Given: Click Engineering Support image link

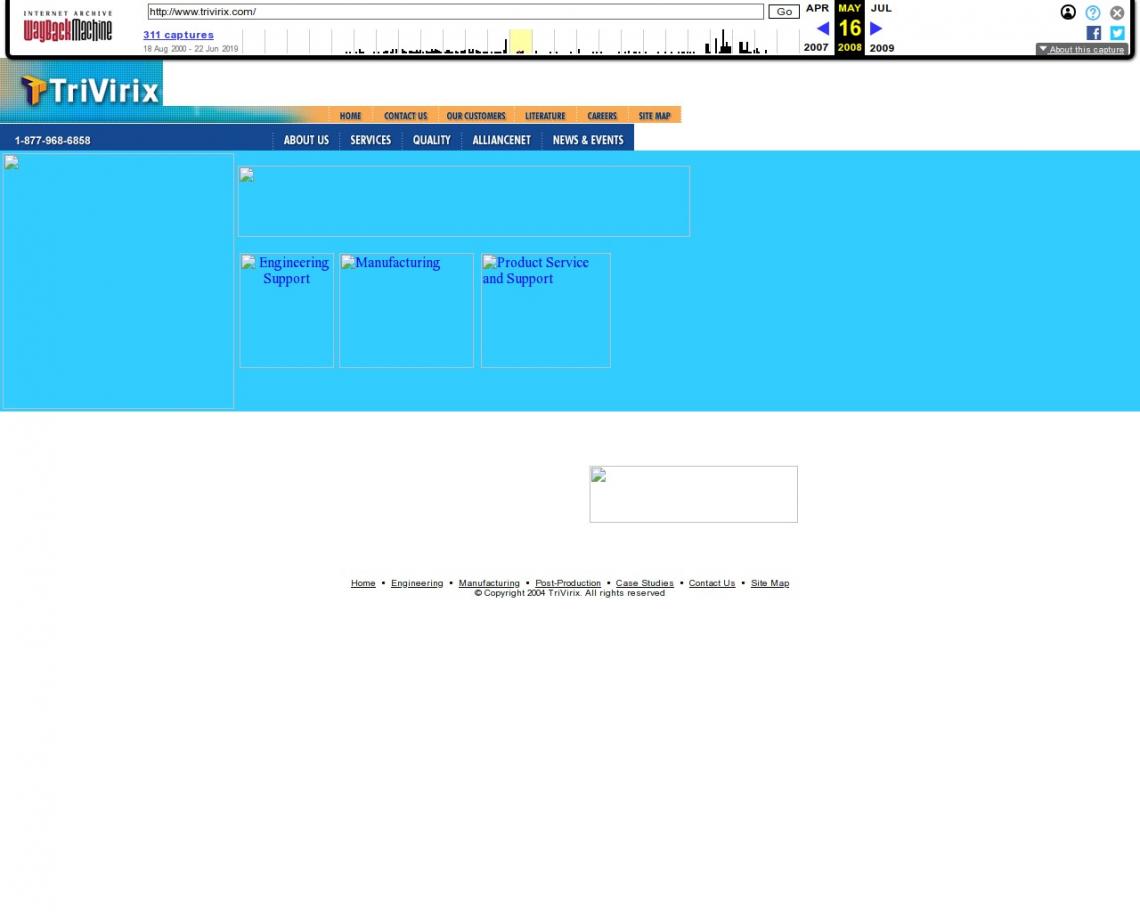Looking at the screenshot, I should 286,311.
